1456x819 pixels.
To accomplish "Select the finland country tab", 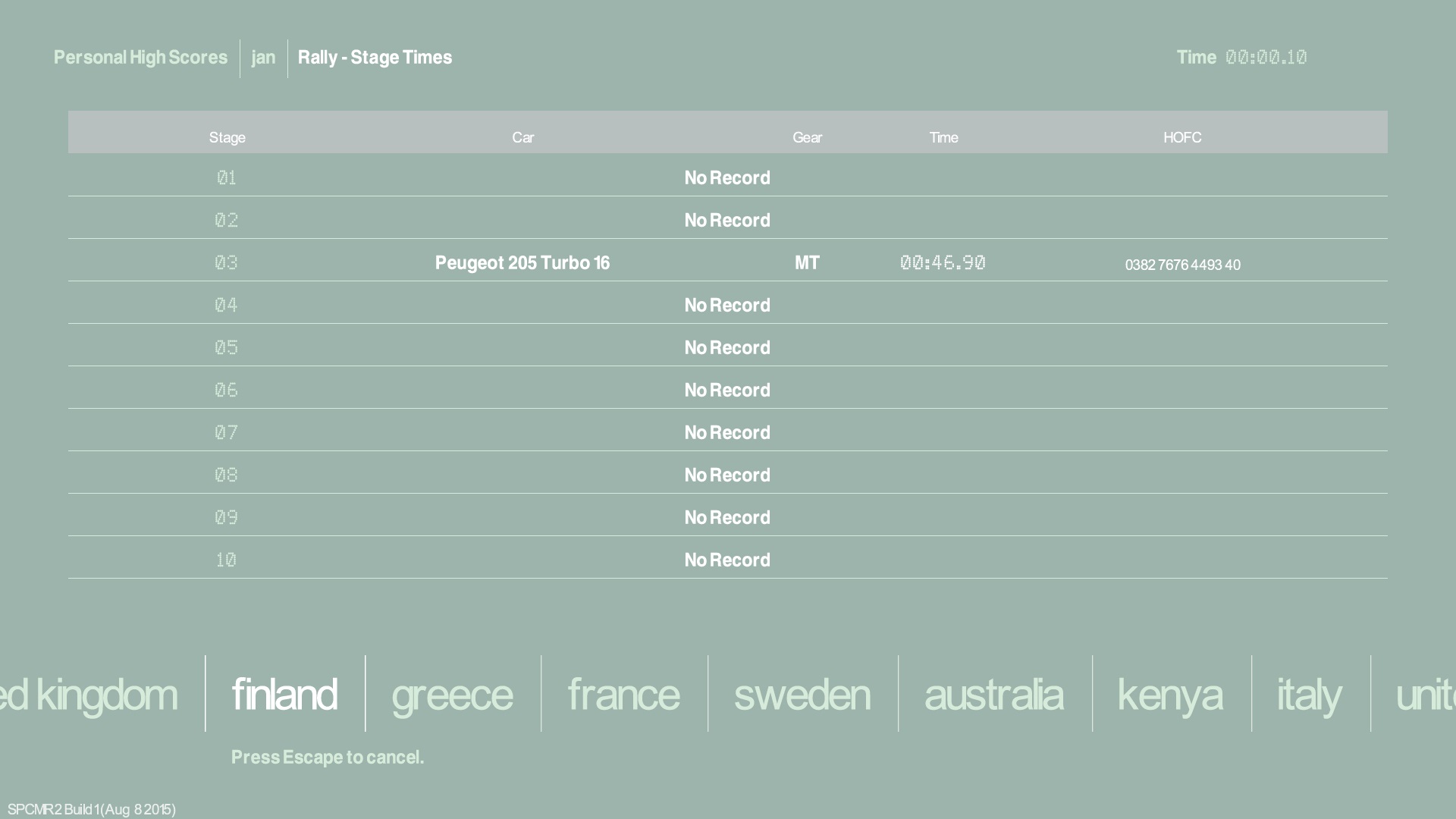I will coord(284,695).
